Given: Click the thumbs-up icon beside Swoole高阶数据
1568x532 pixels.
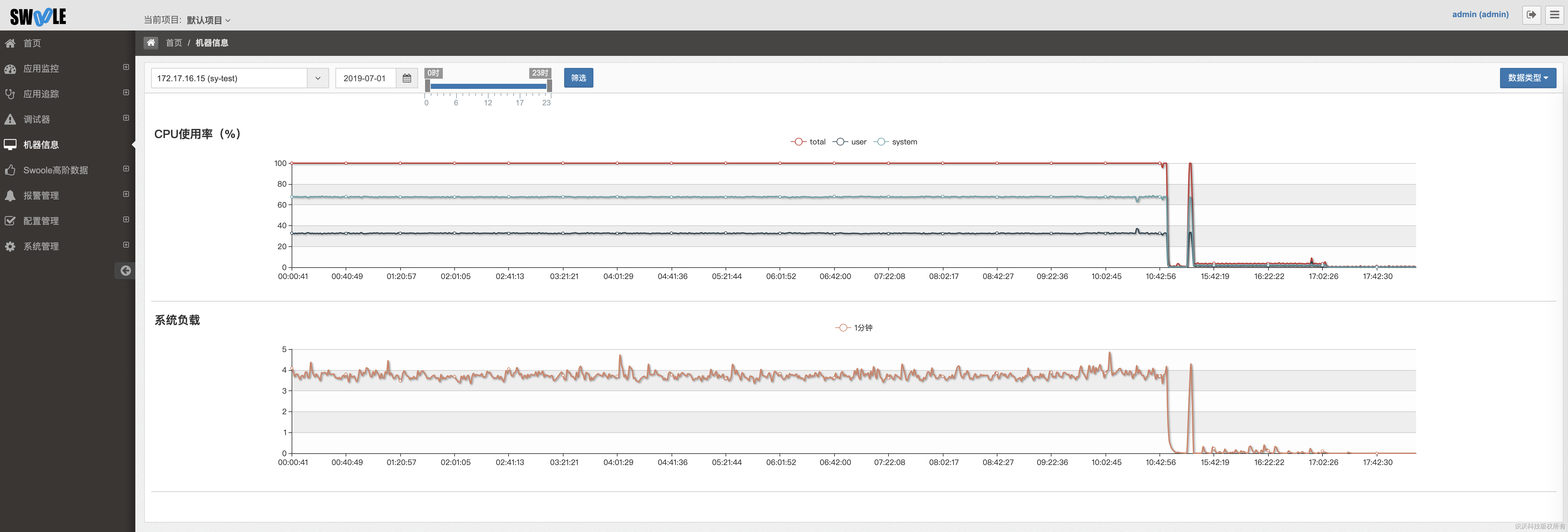Looking at the screenshot, I should click(10, 170).
